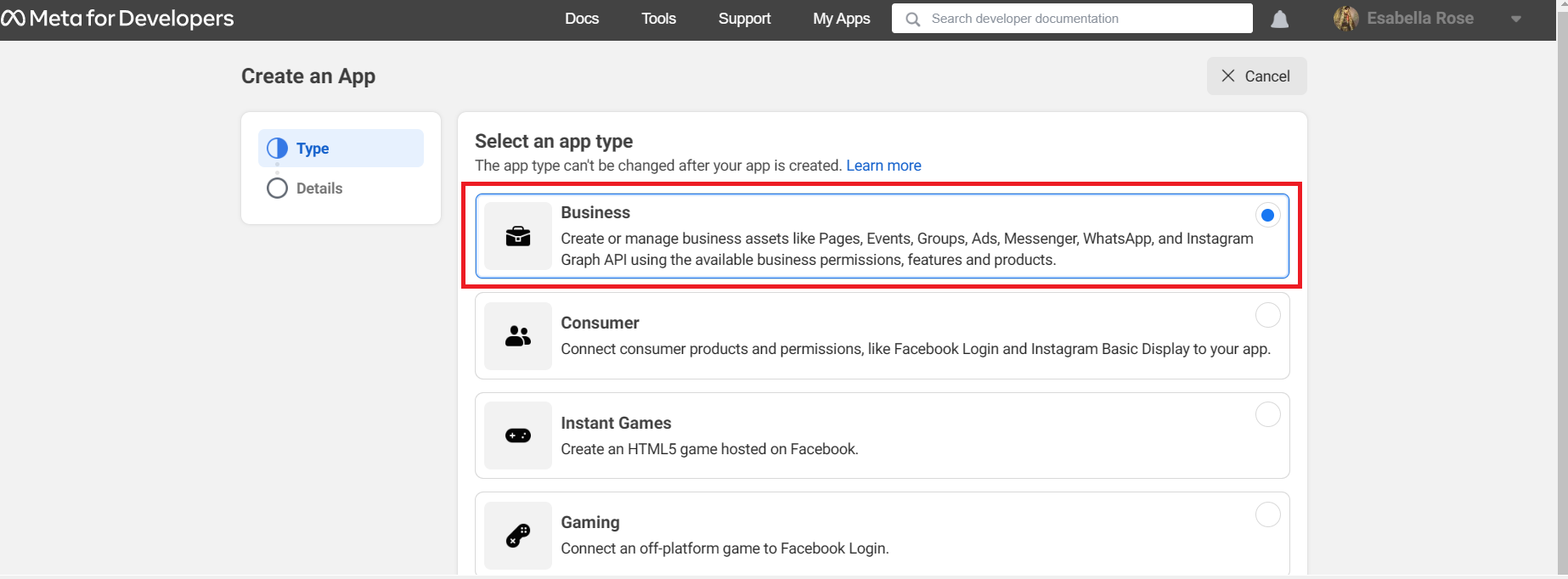Go to My Apps
1568x579 pixels.
click(x=841, y=19)
